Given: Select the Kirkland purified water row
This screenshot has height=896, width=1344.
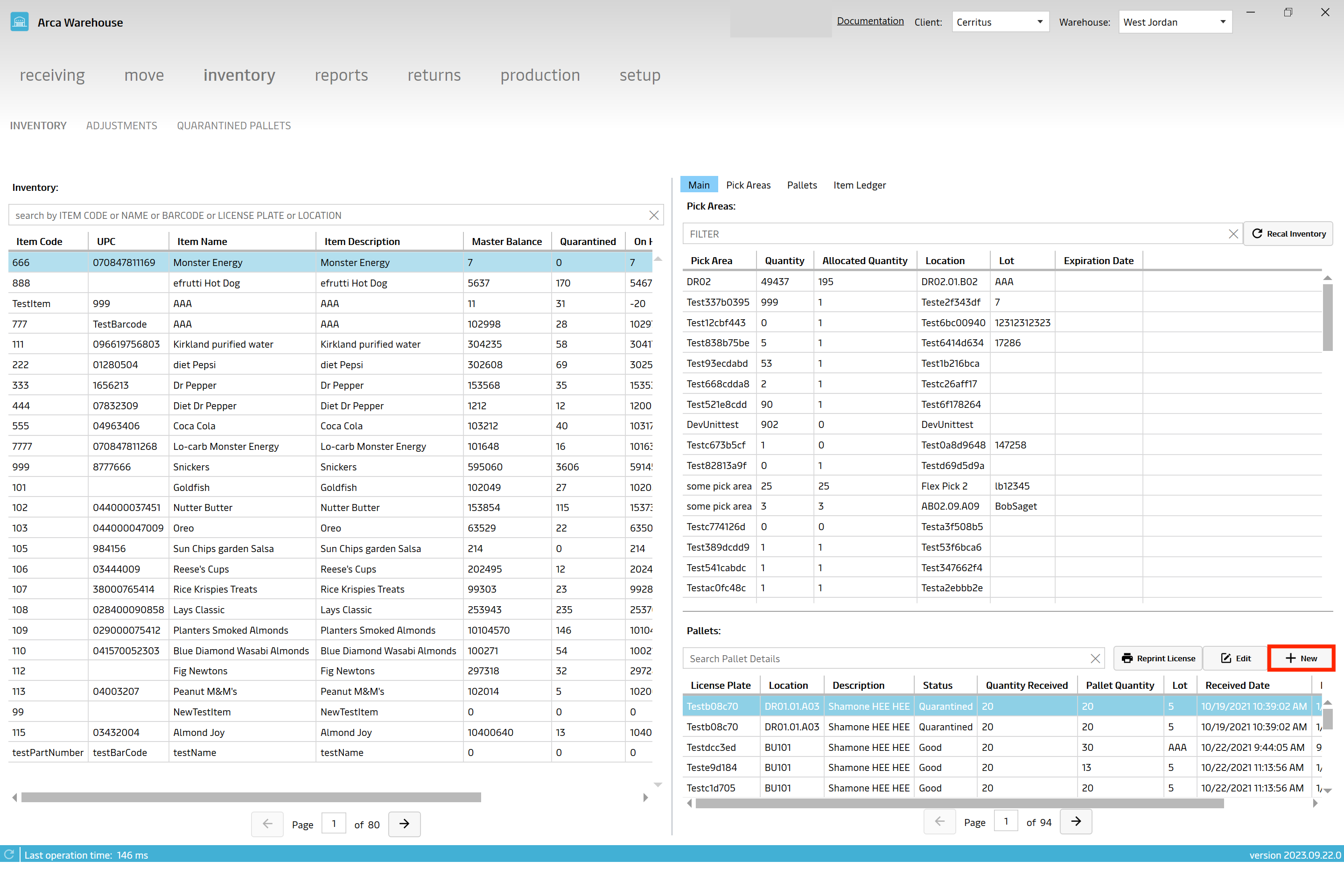Looking at the screenshot, I should click(330, 344).
